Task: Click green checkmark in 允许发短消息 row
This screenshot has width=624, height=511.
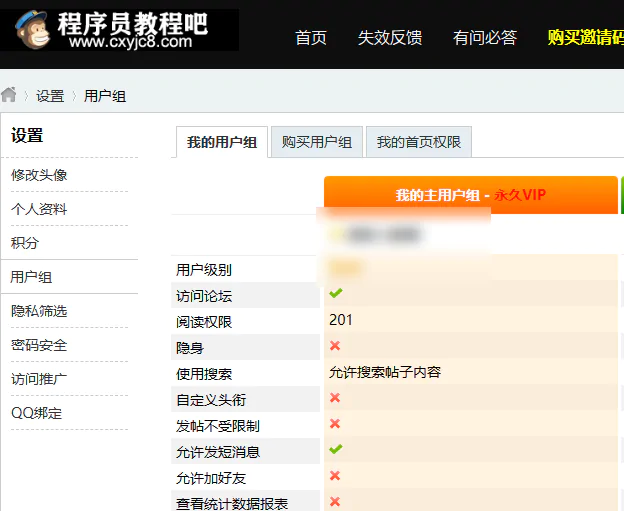Action: pos(335,449)
